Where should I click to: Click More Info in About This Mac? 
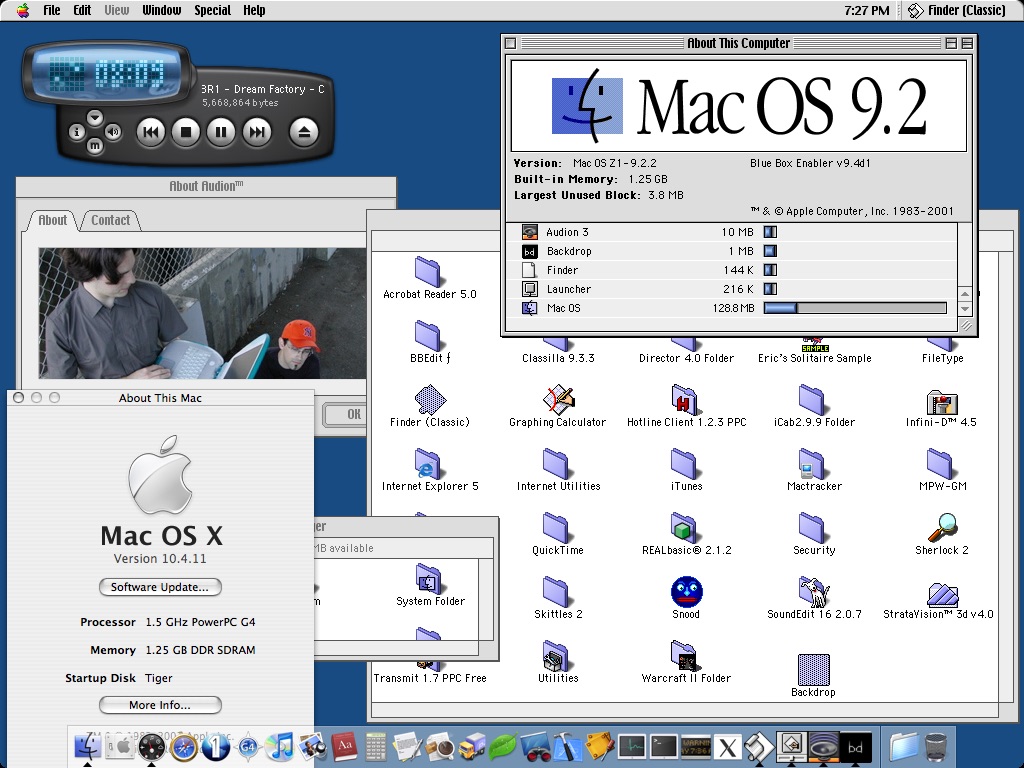[160, 705]
